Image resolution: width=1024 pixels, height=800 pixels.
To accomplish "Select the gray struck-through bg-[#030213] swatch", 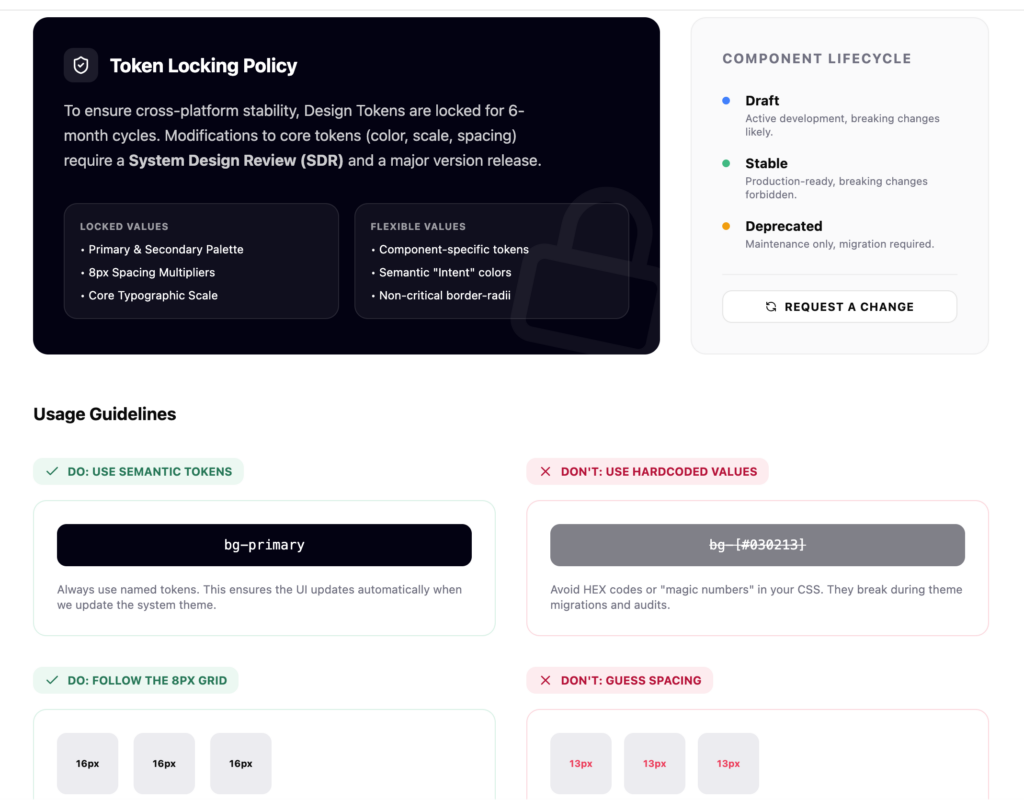I will tap(757, 545).
